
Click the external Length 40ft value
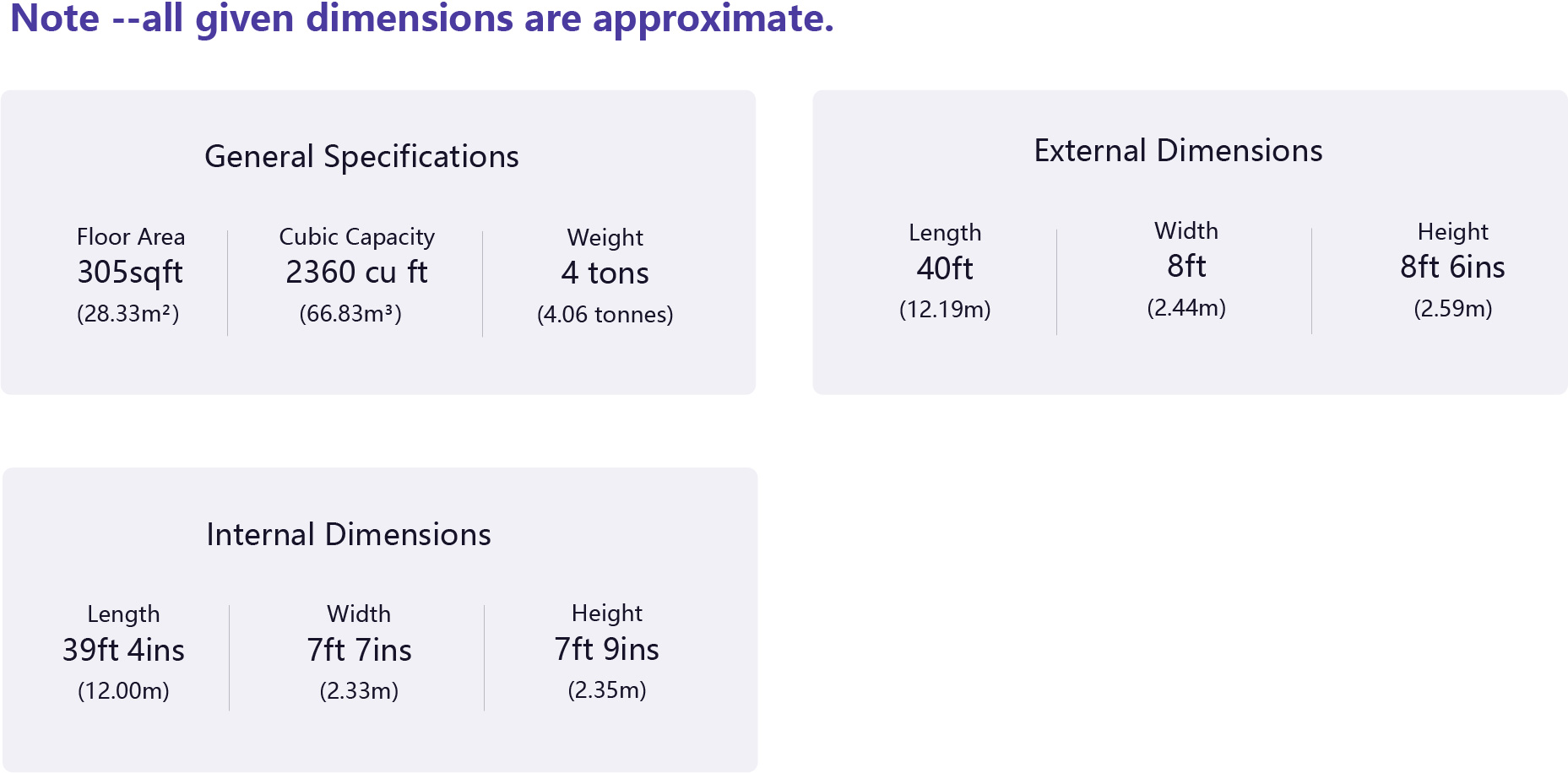[945, 268]
